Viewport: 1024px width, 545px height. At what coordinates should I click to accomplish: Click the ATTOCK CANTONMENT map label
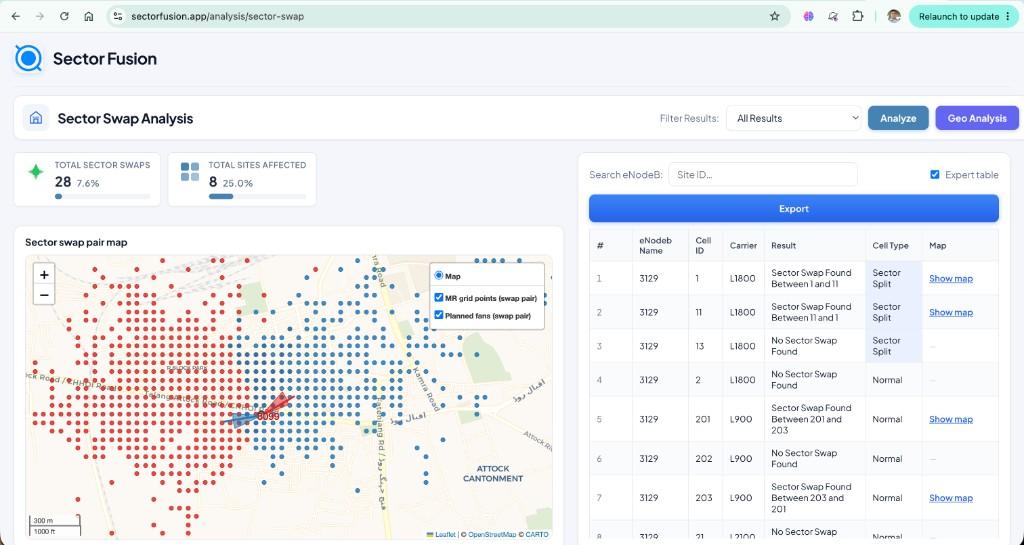(x=493, y=473)
